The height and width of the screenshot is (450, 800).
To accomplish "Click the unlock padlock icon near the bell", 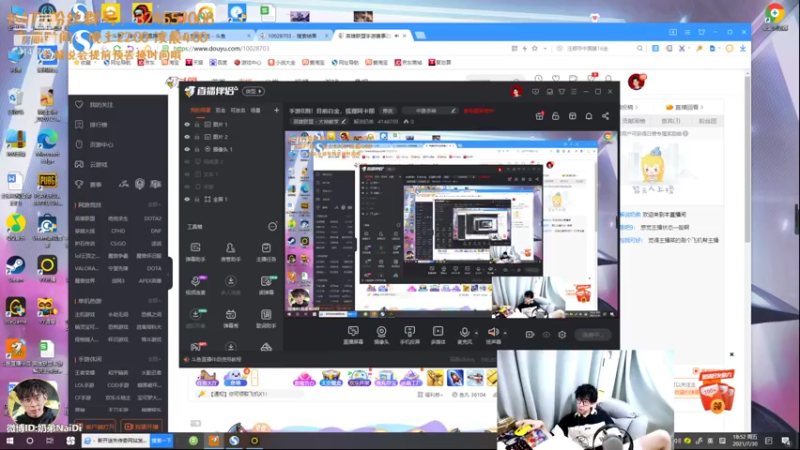I will 556,116.
